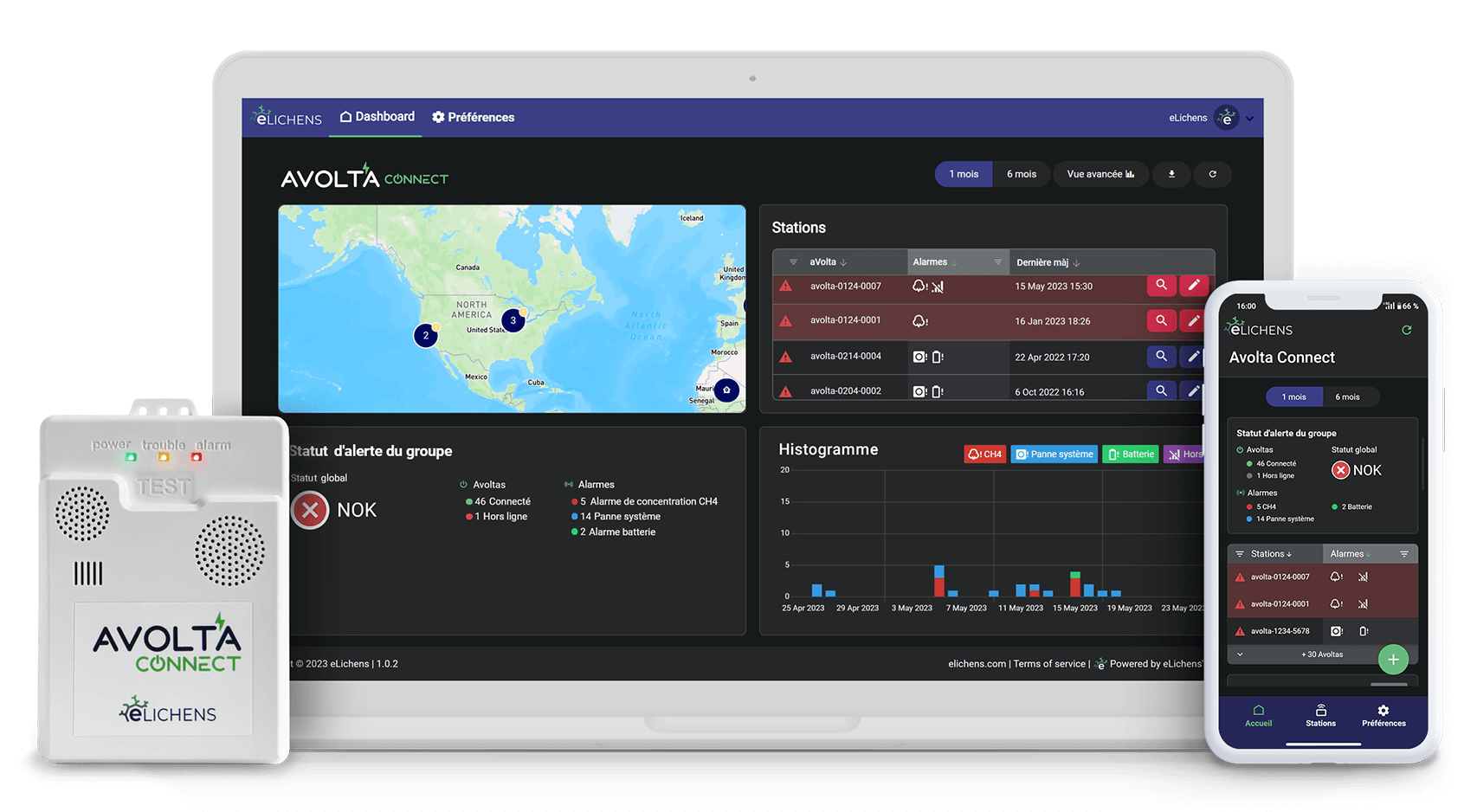Toggle the Panne système histogram legend filter
This screenshot has width=1464, height=812.
[1054, 454]
